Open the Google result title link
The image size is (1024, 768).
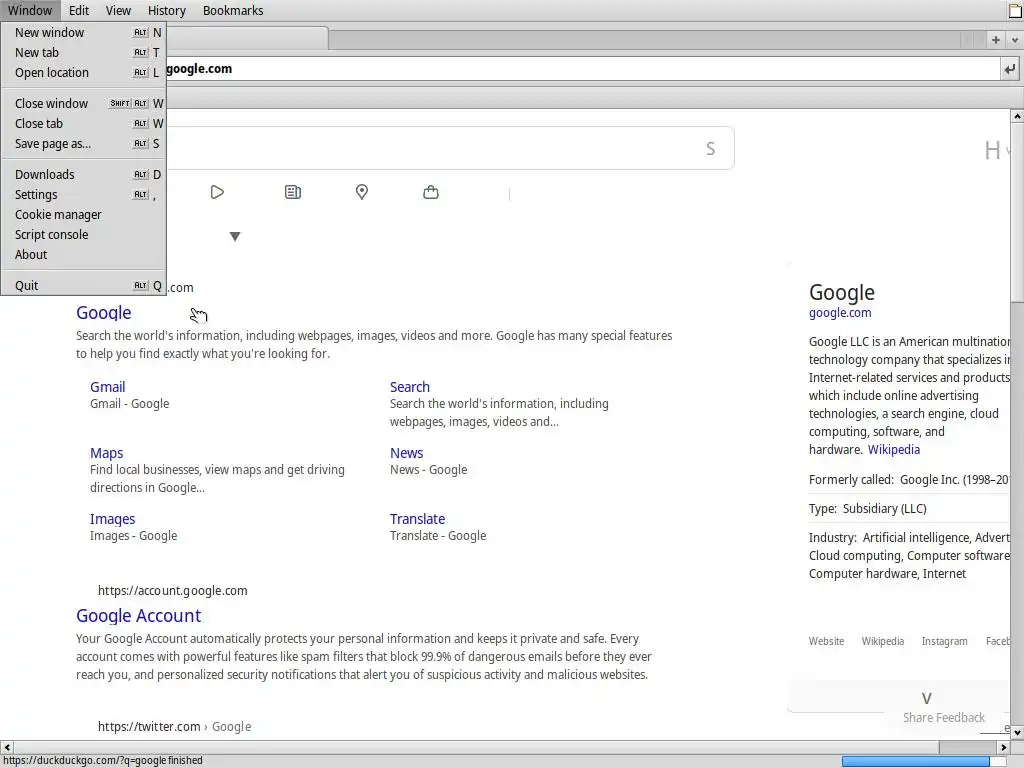(104, 313)
